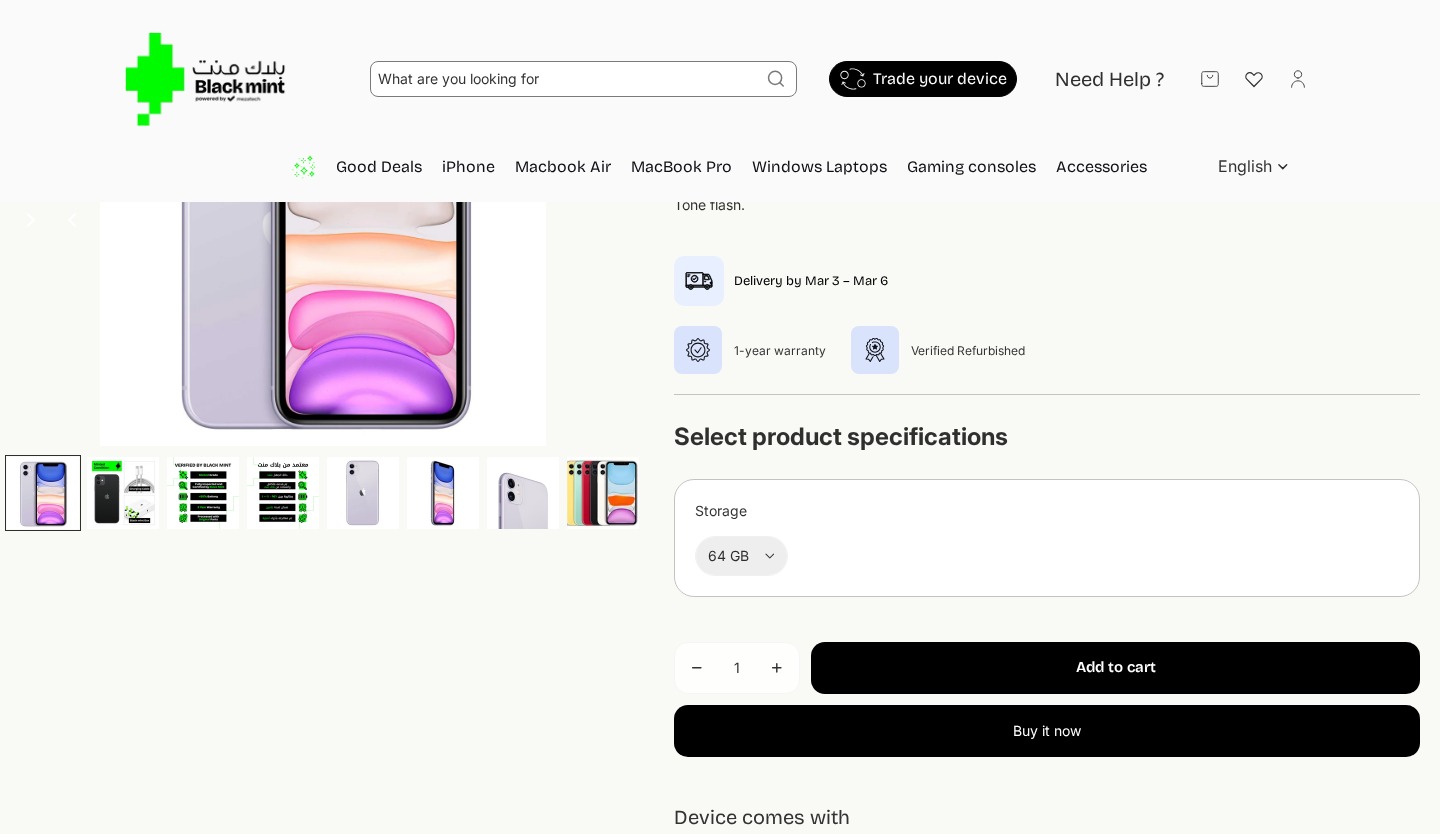Screen dimensions: 1440x834
Task: Click the Black mint logo
Action: pyautogui.click(x=205, y=79)
